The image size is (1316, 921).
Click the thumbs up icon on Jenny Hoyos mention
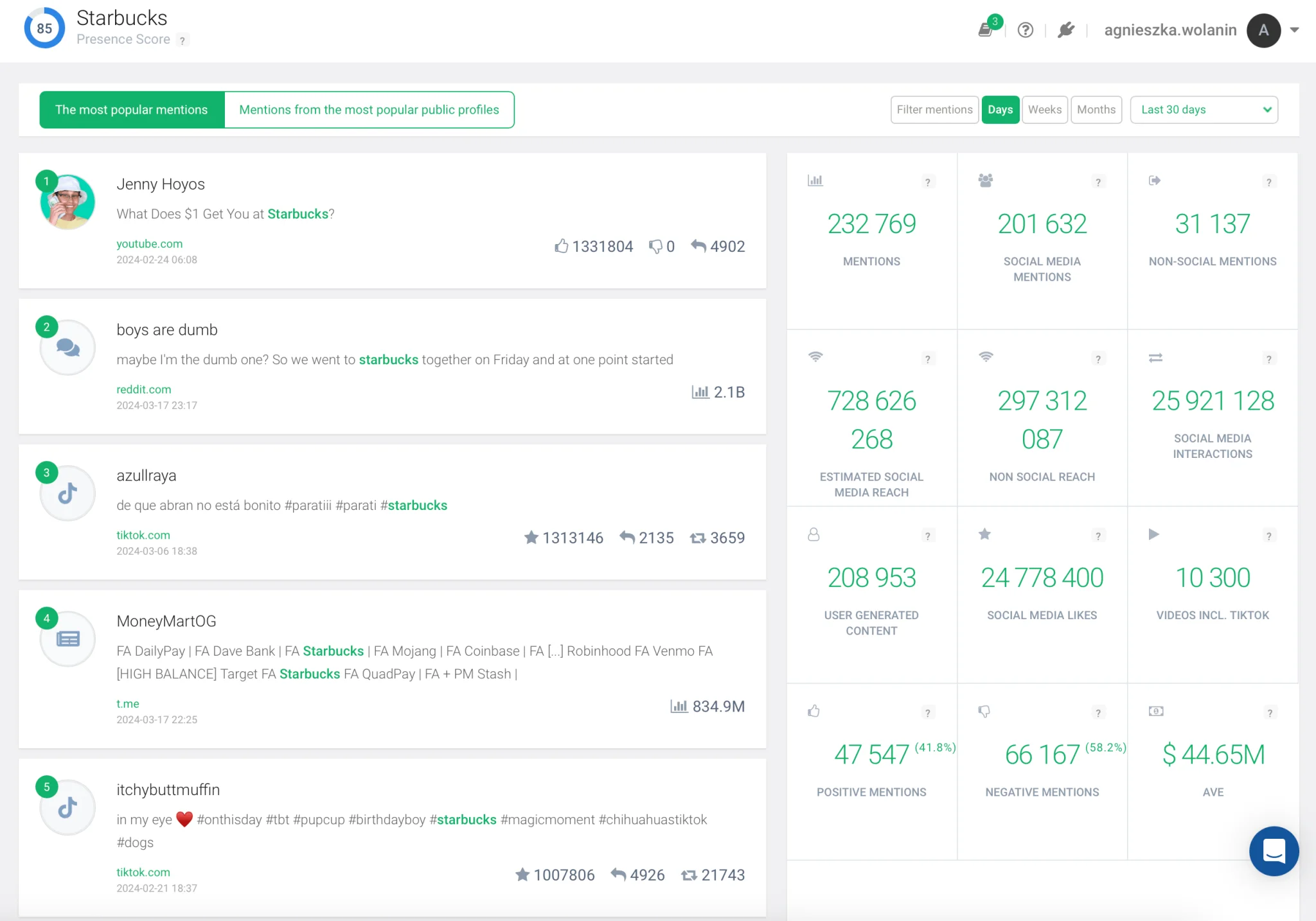click(x=562, y=246)
